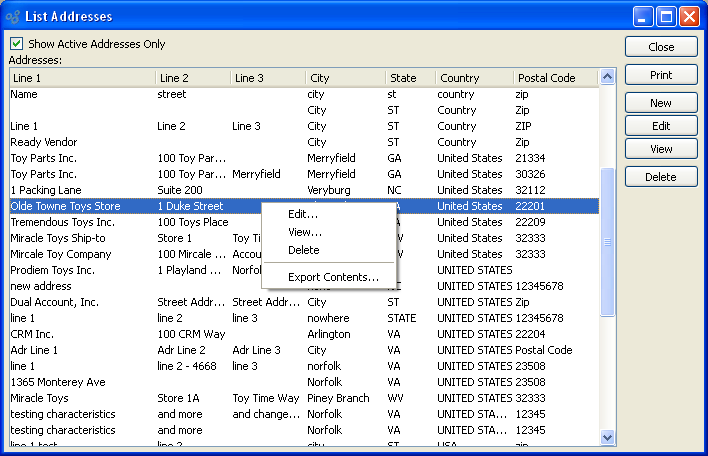
Task: Sort by the Postal Code column header
Action: [554, 78]
